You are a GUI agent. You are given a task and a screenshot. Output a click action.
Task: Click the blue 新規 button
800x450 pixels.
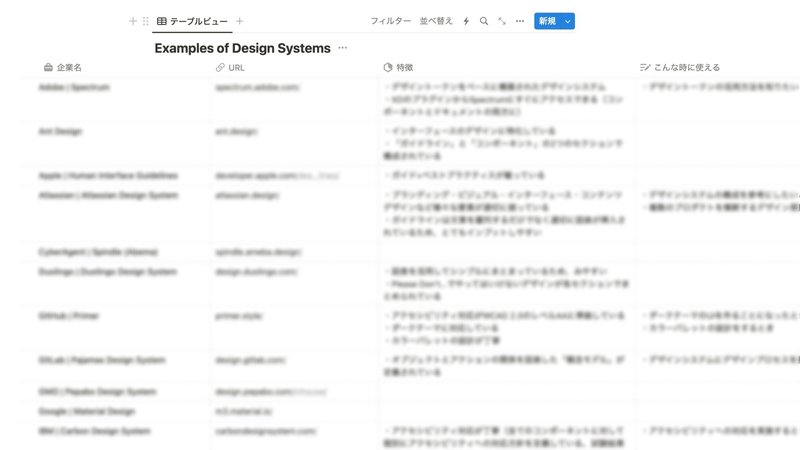[x=547, y=21]
